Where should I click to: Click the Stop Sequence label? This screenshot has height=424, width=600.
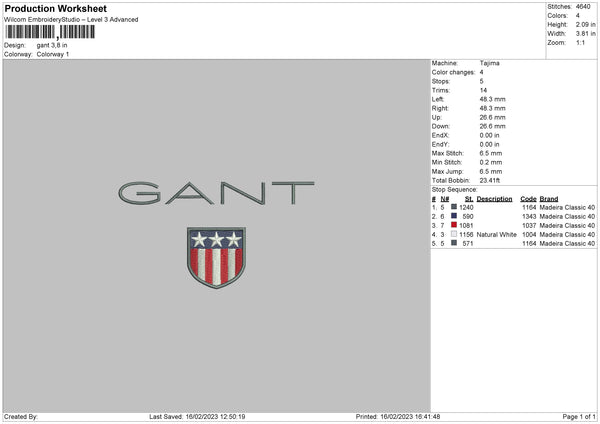455,190
